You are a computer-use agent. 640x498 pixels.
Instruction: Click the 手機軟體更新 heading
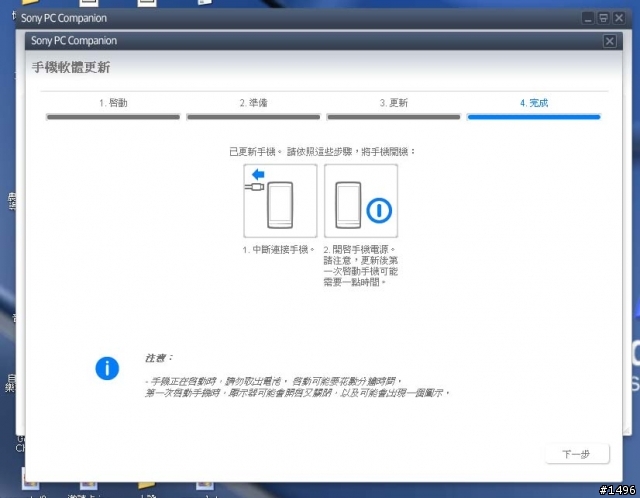point(71,67)
